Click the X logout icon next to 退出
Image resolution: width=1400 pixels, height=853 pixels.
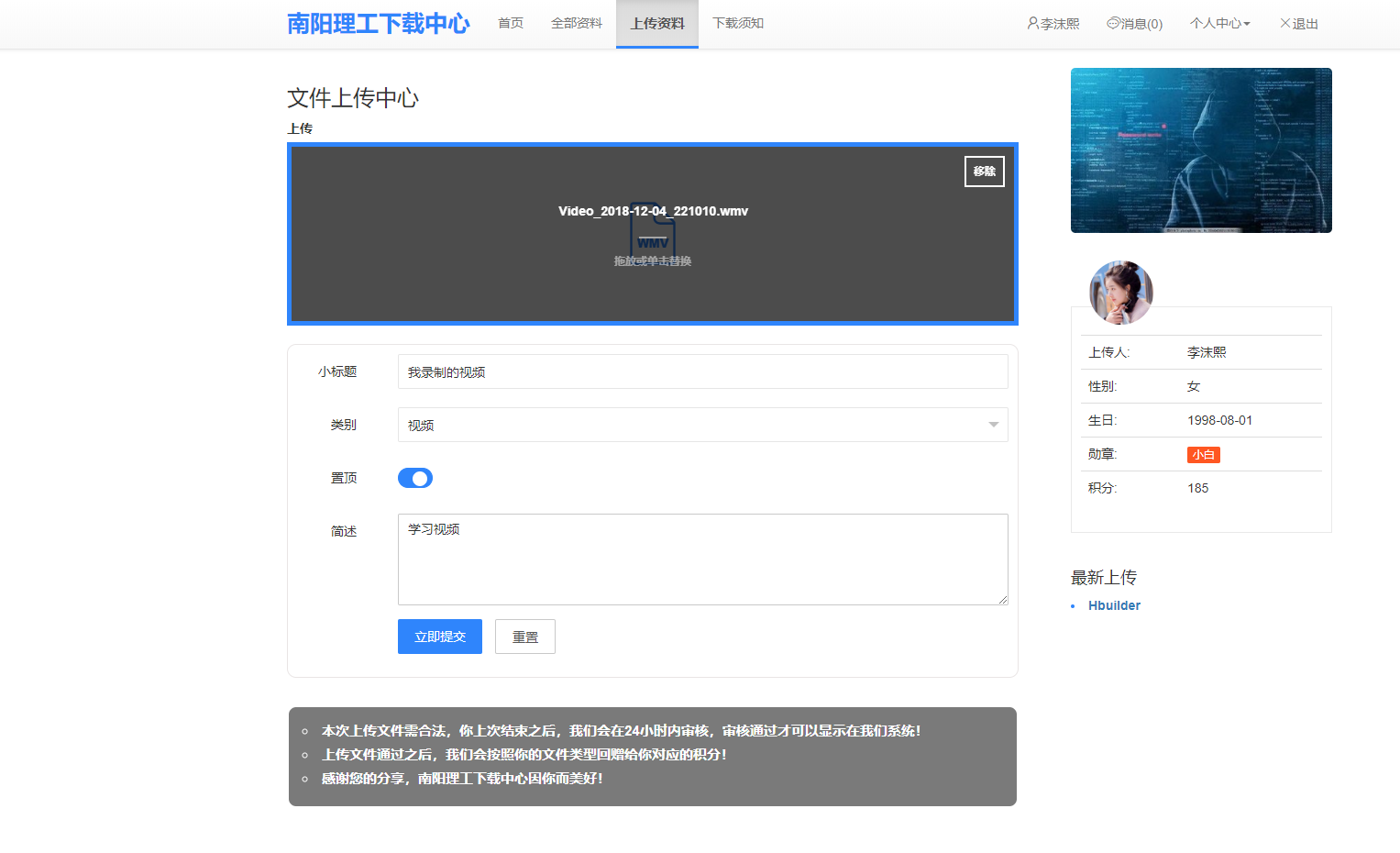coord(1284,23)
